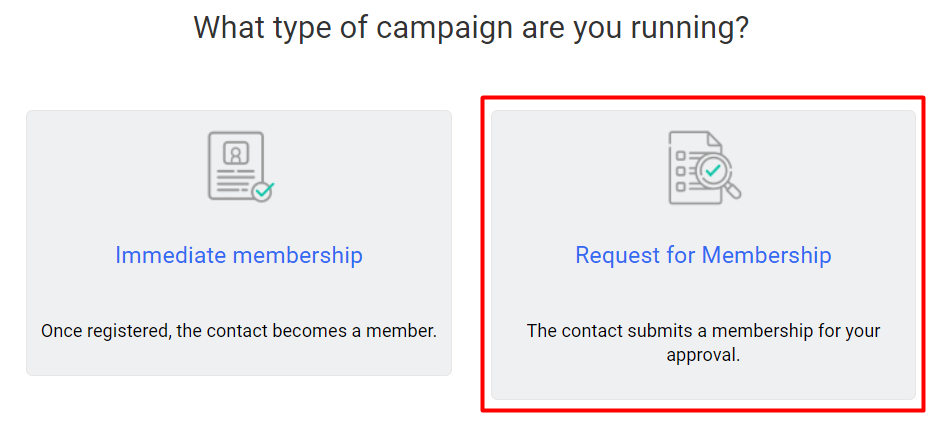The height and width of the screenshot is (431, 937).
Task: Click 'The contact submits a membership' description
Action: click(703, 331)
